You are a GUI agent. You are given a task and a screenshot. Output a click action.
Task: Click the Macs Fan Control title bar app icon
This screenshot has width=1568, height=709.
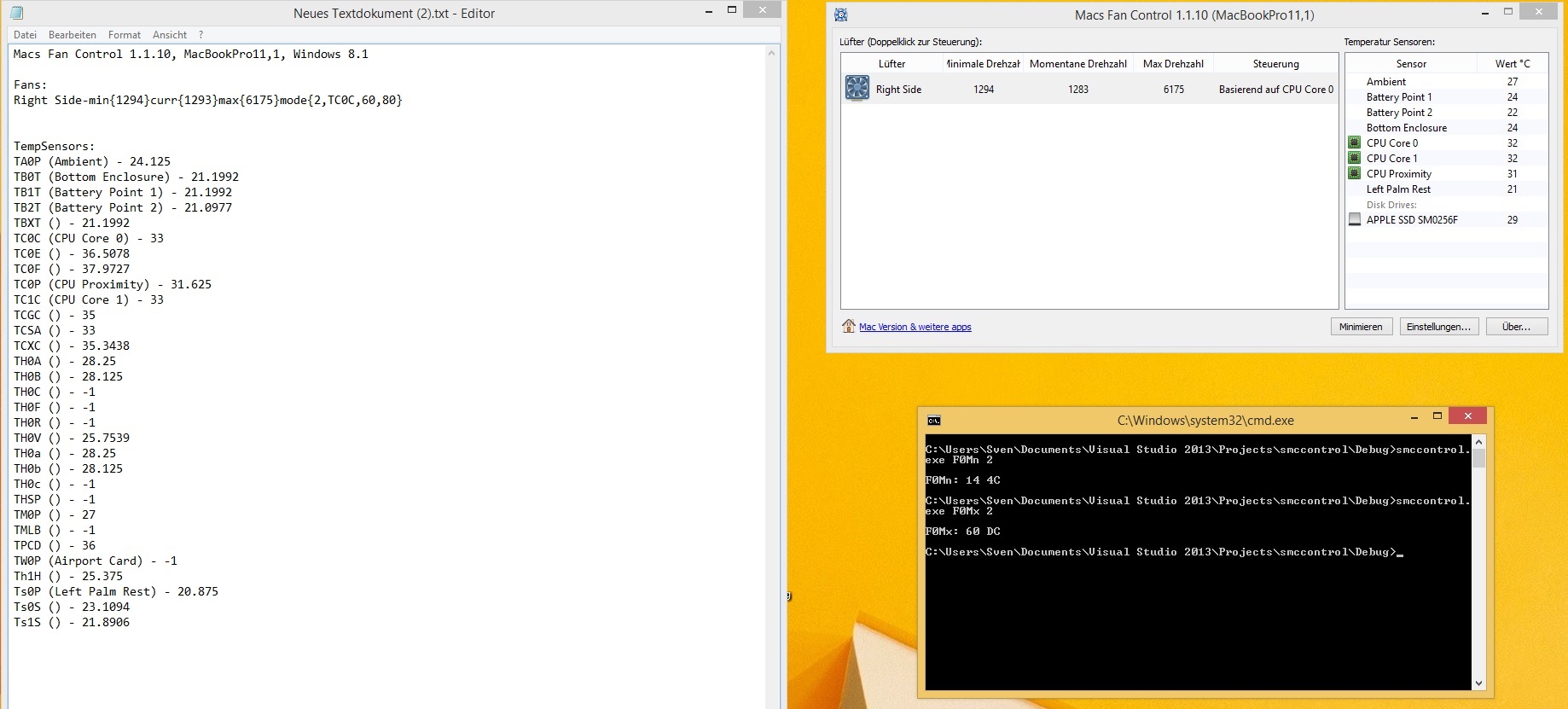click(841, 15)
